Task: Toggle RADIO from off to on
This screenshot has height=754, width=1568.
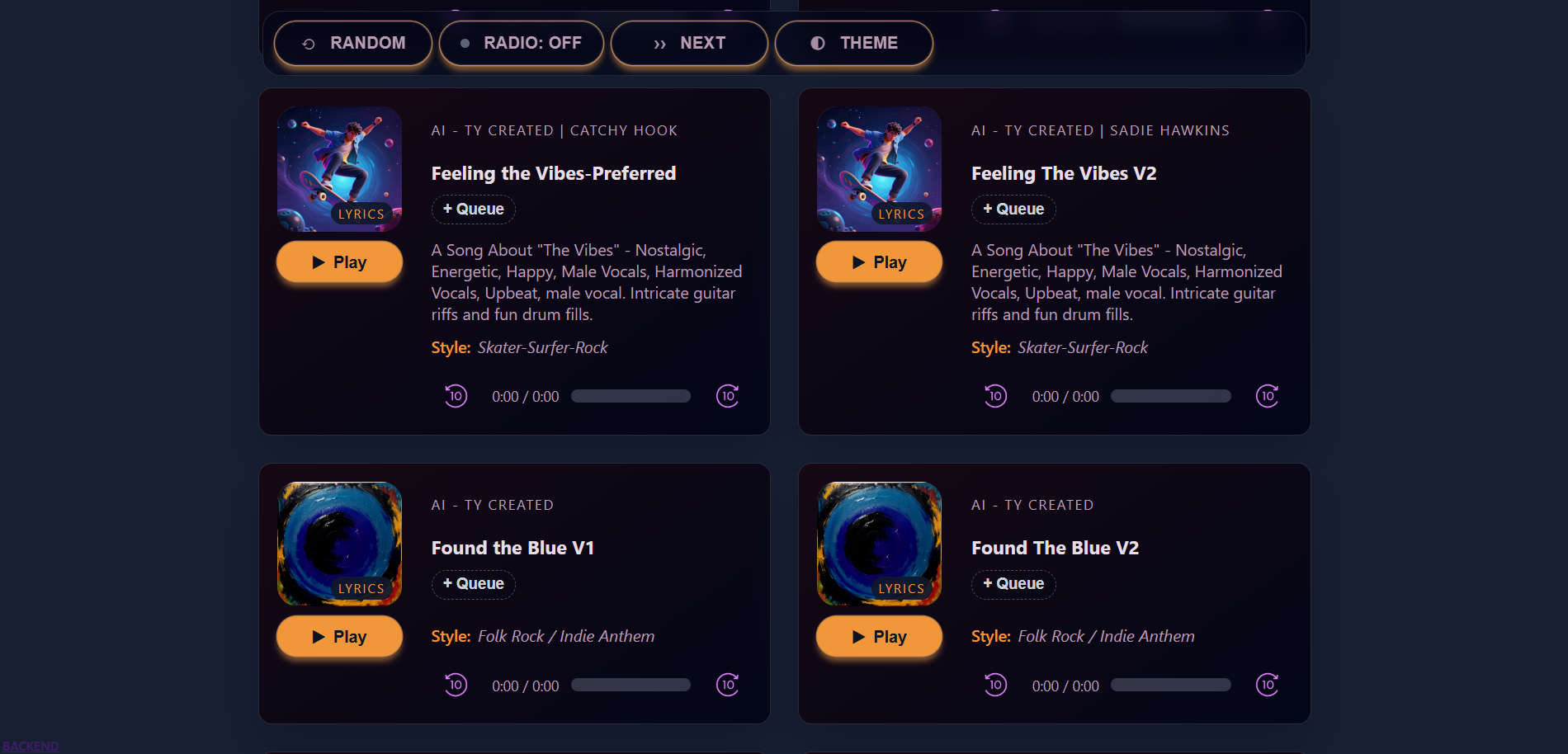Action: click(522, 43)
